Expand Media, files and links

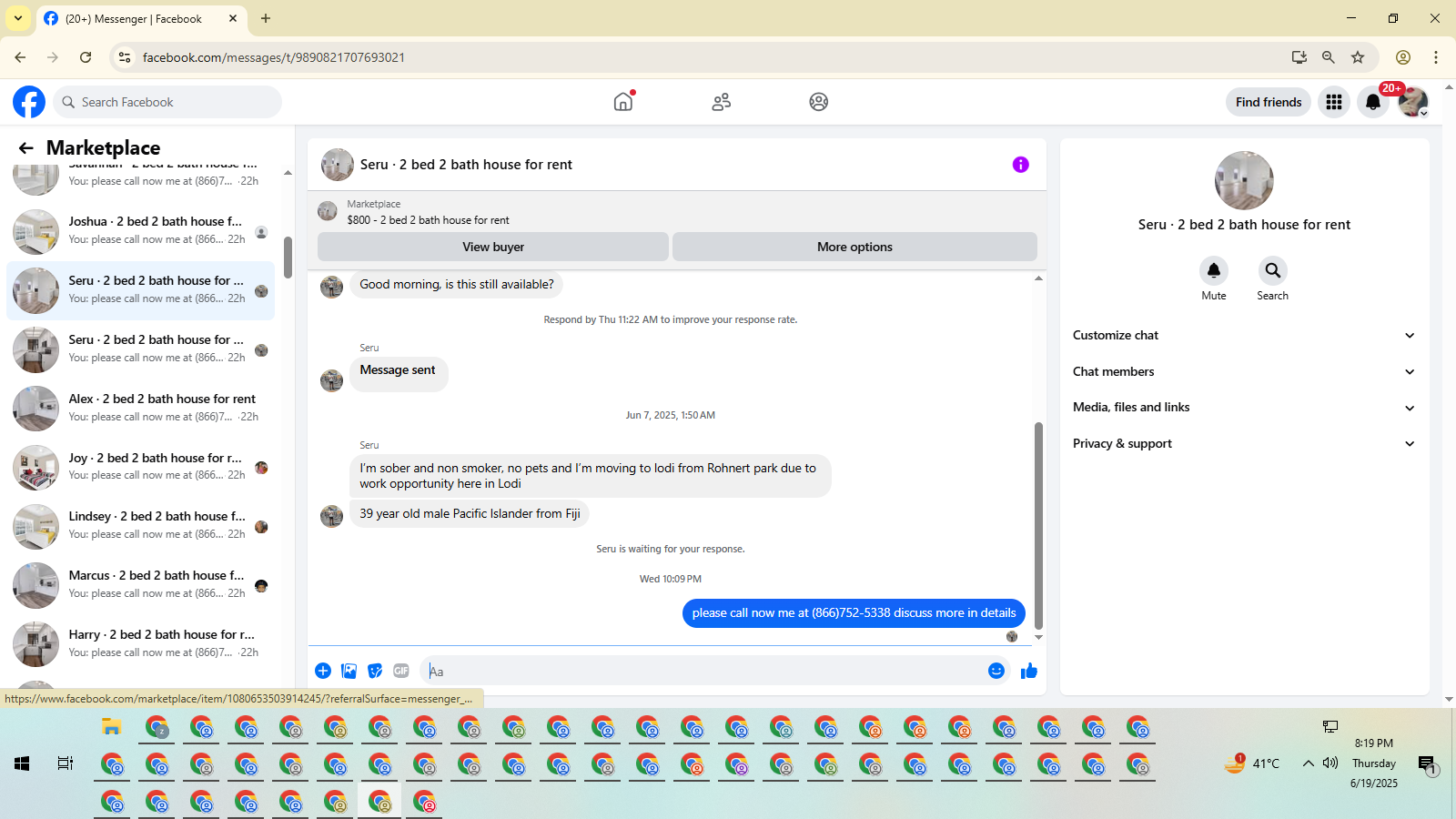1244,408
